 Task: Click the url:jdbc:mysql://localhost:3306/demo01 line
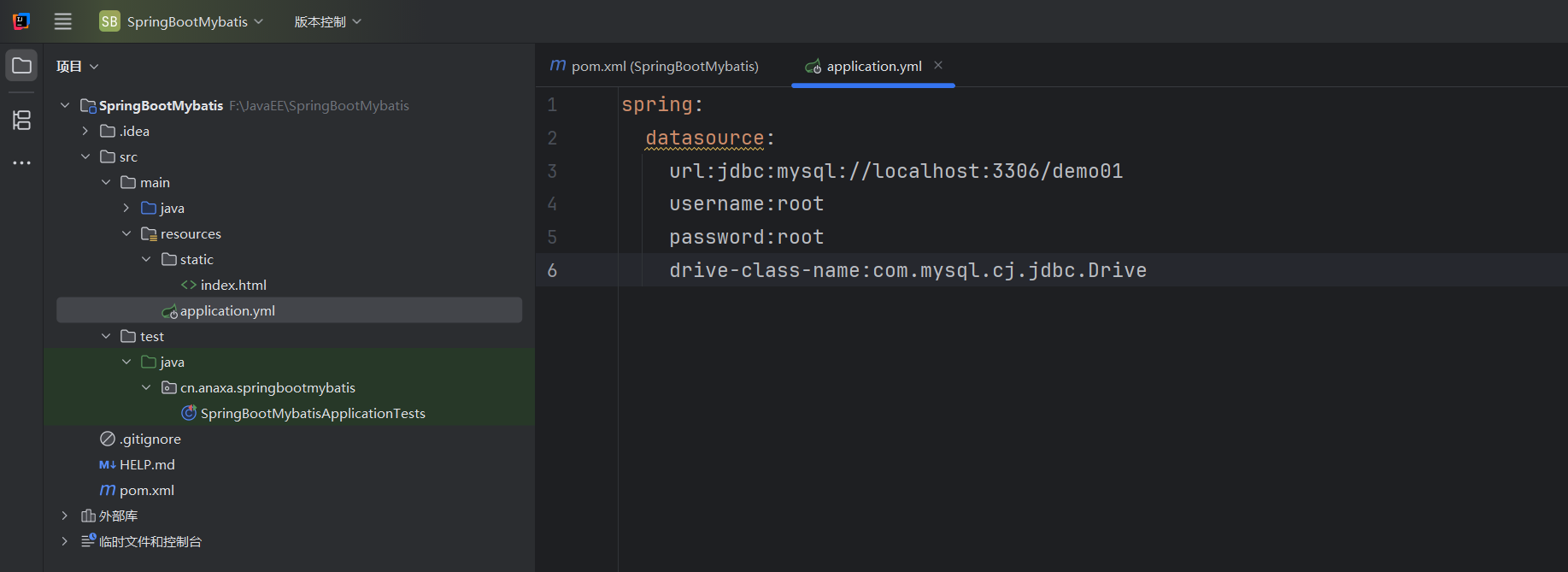896,171
